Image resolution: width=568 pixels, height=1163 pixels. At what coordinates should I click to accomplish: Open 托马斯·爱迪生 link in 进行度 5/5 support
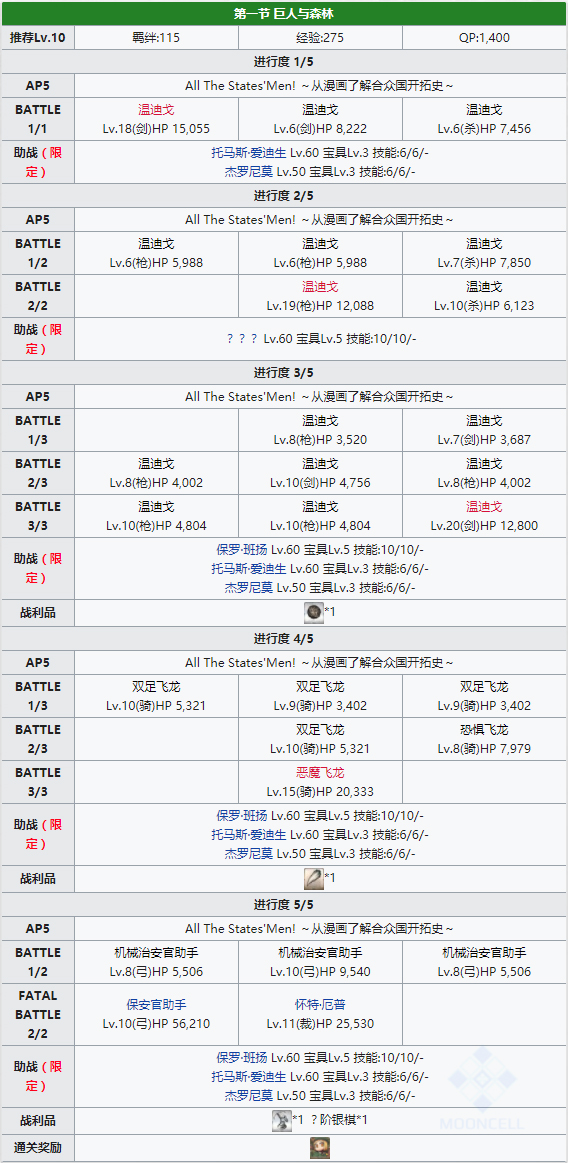[x=248, y=1076]
